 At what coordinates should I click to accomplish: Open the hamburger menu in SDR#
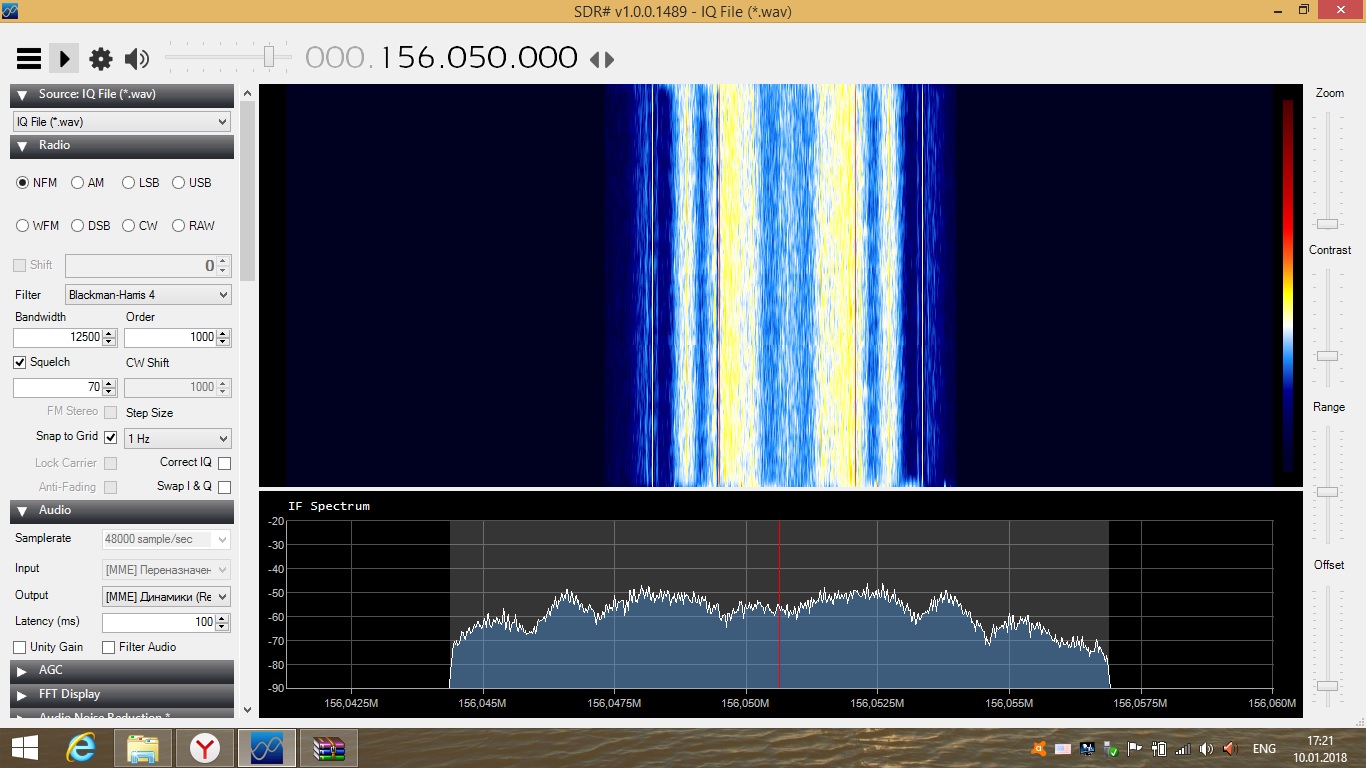pos(28,59)
